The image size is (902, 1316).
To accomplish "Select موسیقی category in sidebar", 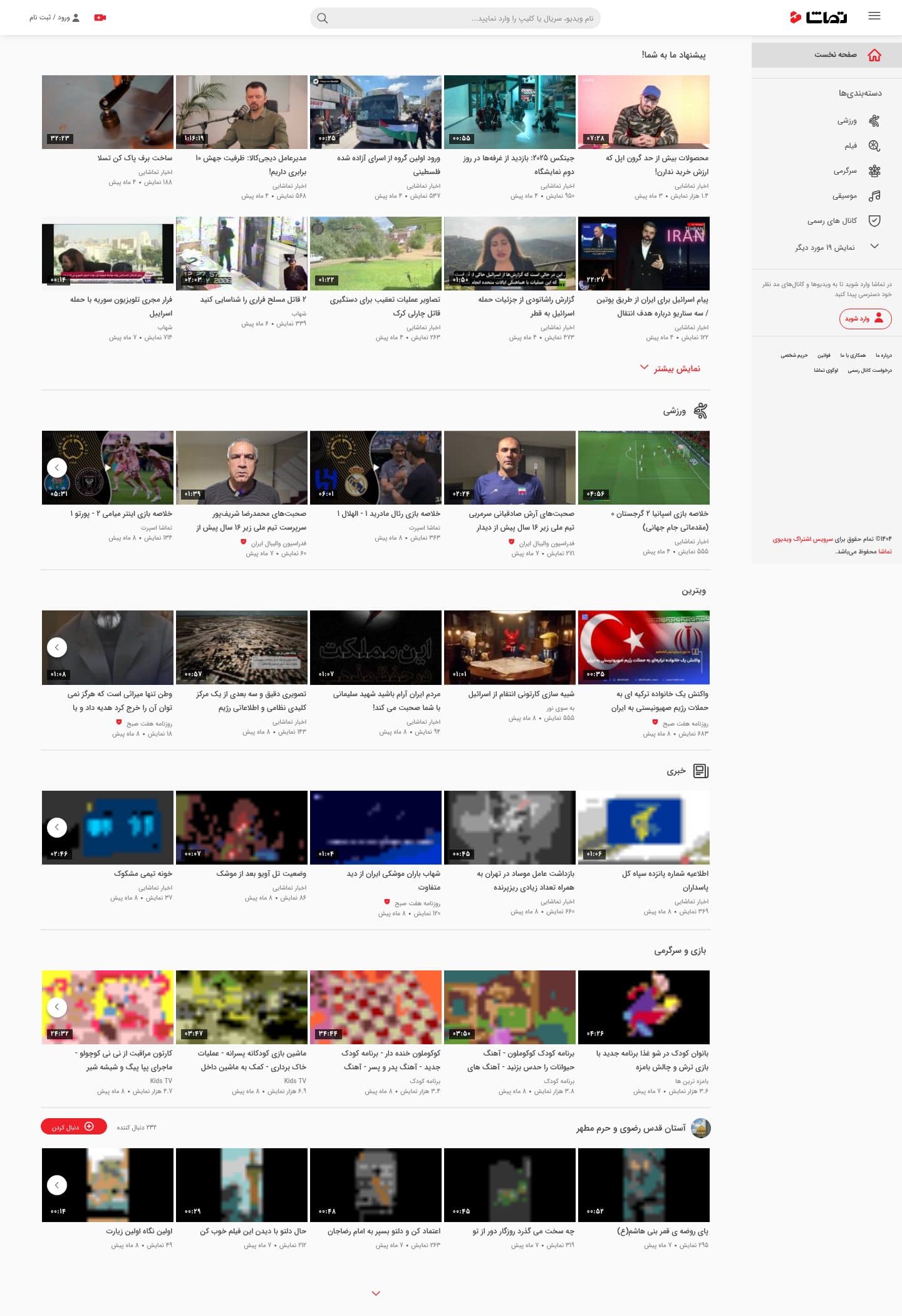I will click(826, 196).
